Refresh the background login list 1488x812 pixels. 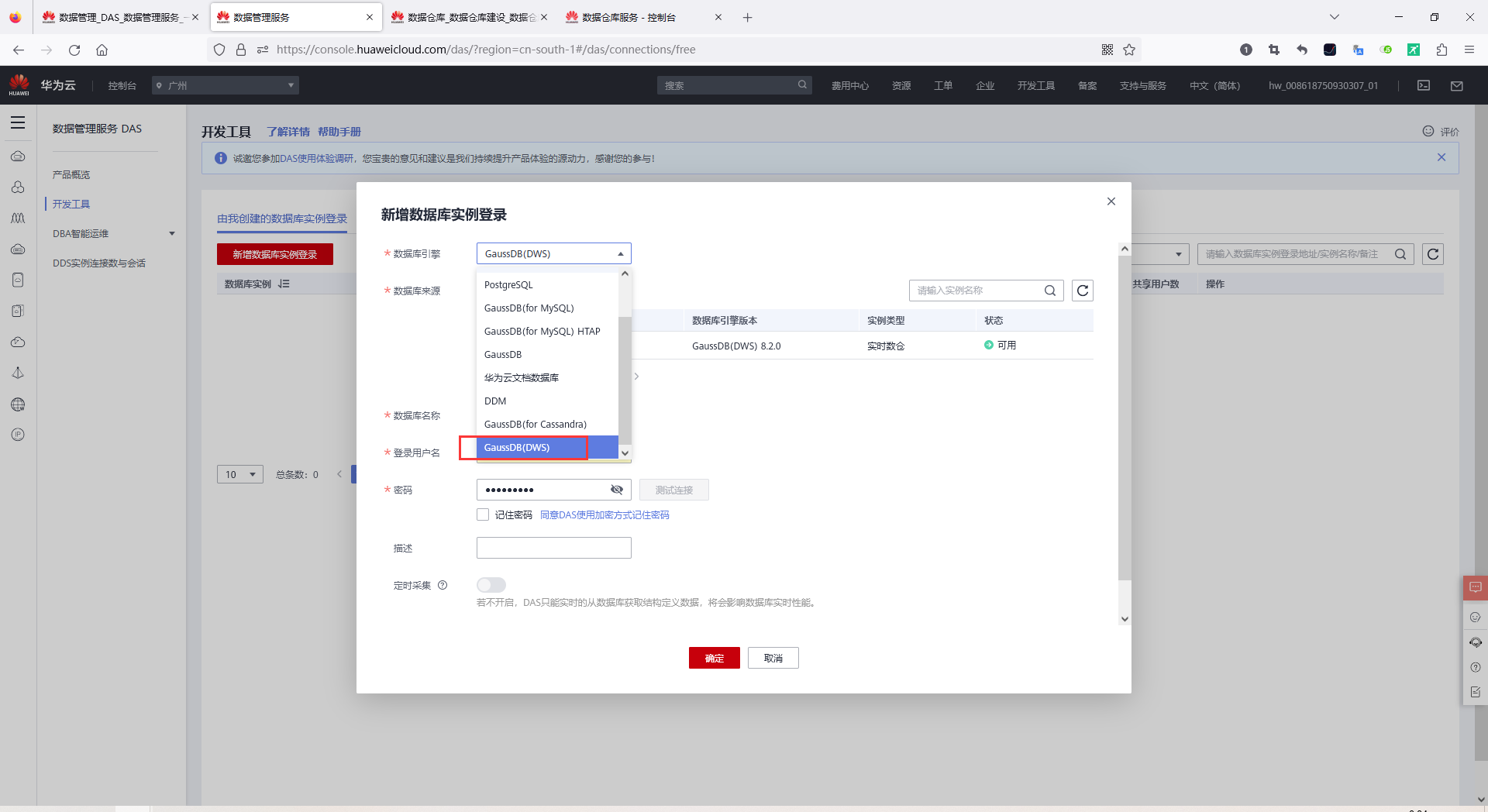[1433, 254]
